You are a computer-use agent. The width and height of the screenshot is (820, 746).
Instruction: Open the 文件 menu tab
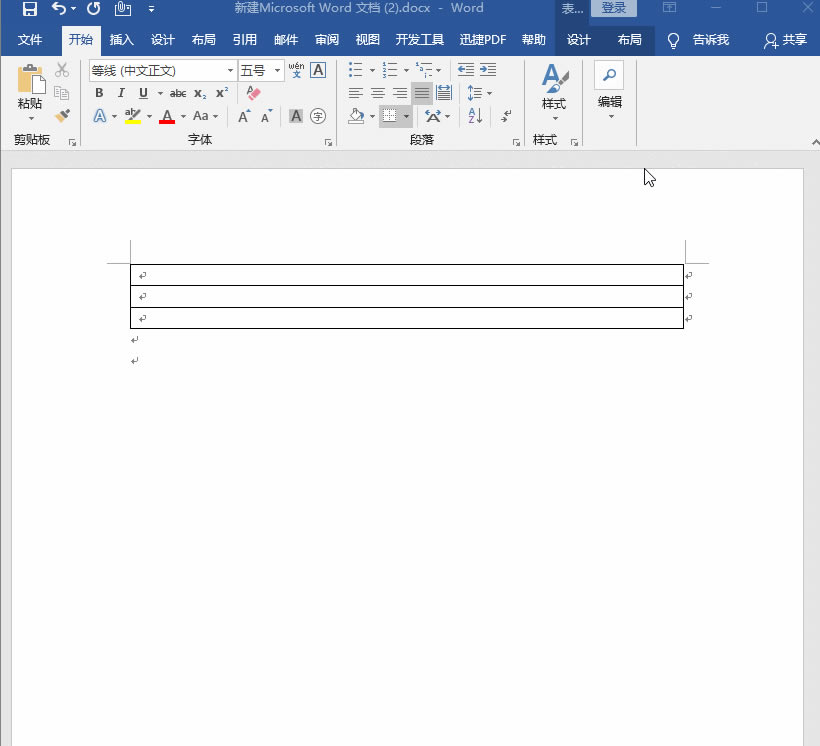[x=30, y=40]
